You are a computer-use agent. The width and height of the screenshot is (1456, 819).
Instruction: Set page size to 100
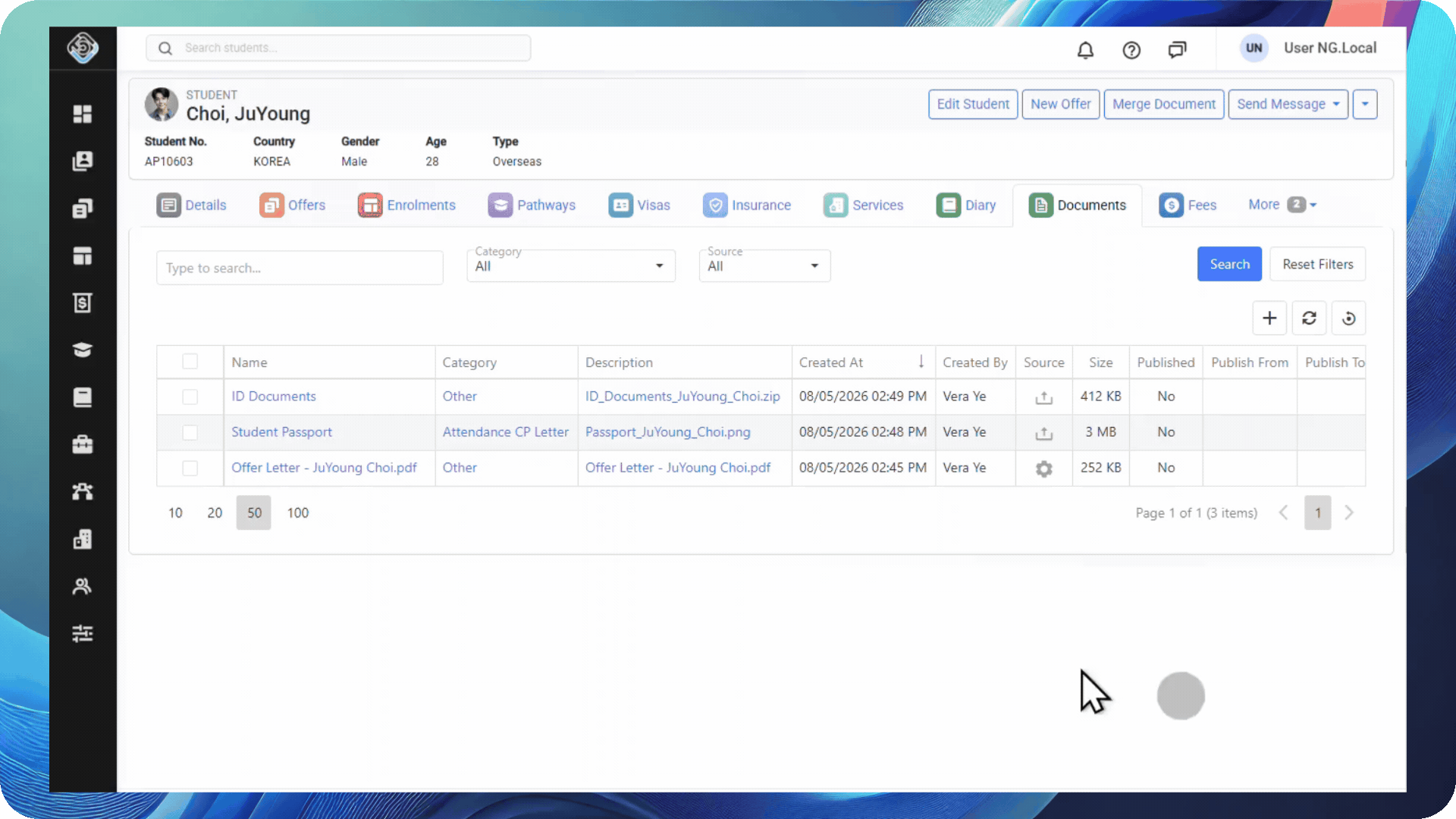[x=298, y=513]
